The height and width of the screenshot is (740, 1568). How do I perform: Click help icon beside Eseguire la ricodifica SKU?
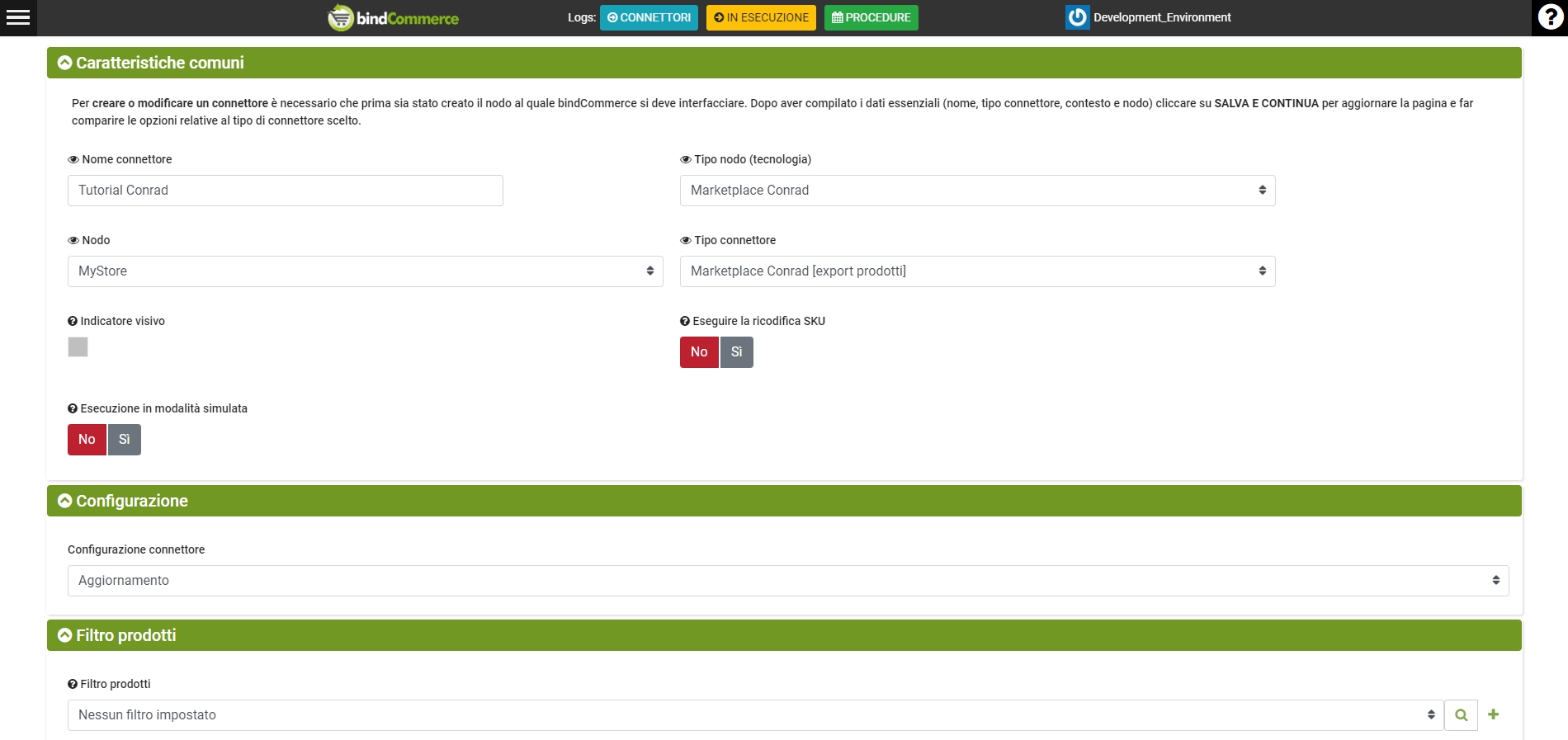click(685, 321)
